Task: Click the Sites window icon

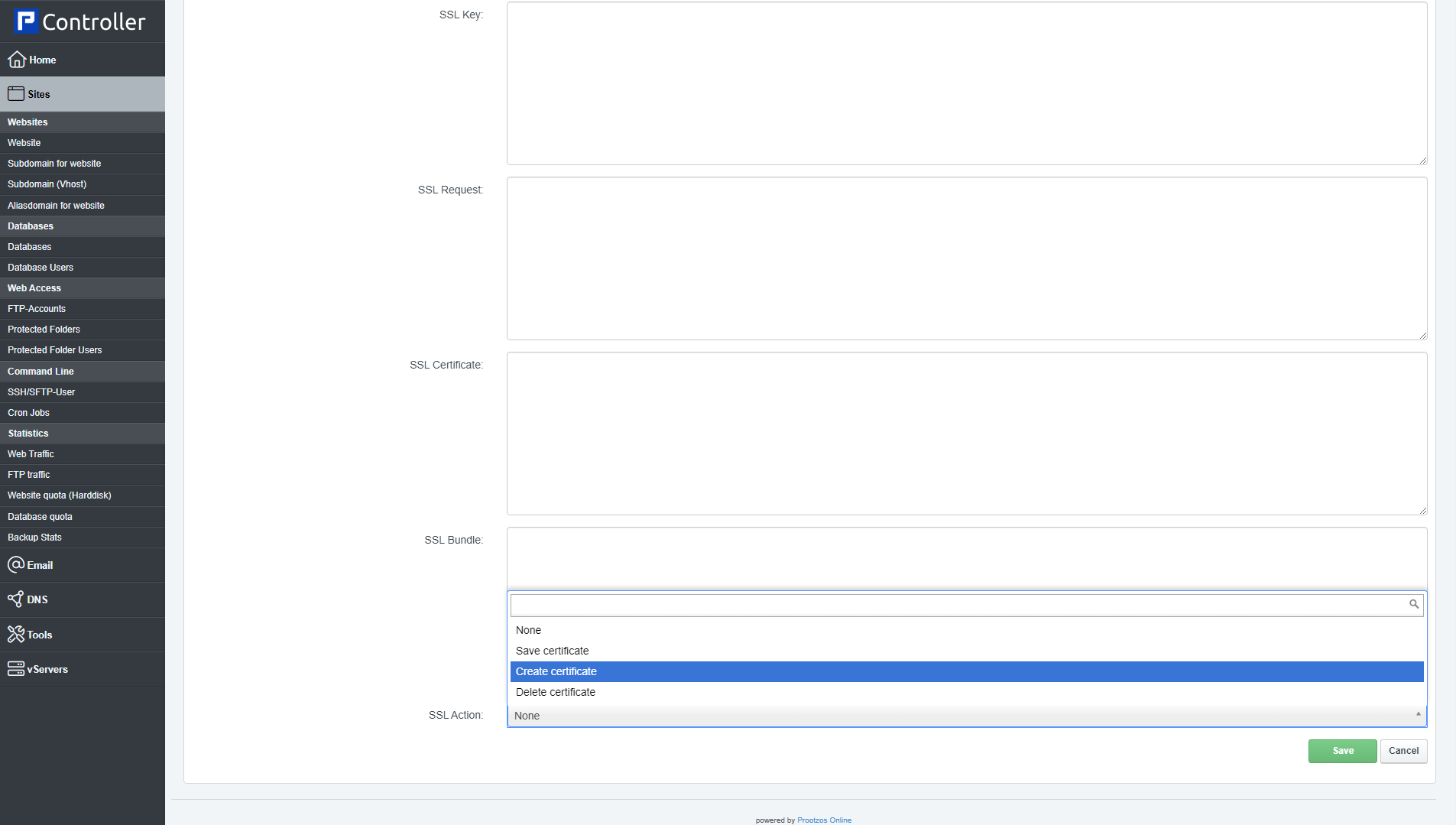Action: tap(16, 94)
